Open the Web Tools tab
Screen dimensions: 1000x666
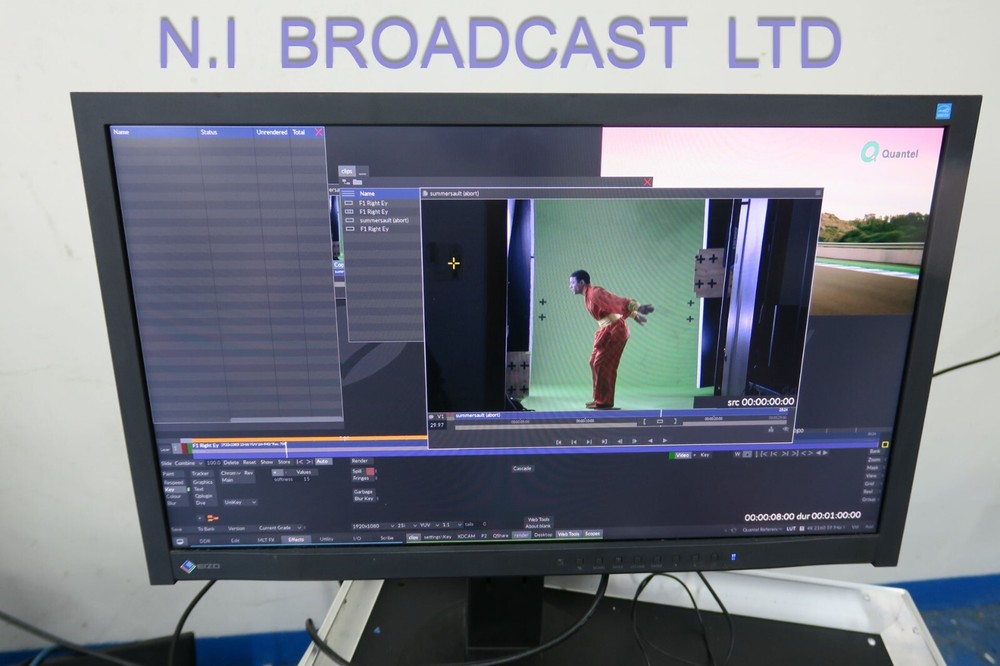[568, 534]
